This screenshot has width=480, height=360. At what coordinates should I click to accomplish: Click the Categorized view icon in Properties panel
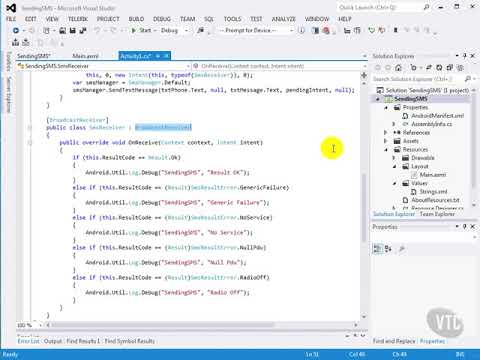378,248
